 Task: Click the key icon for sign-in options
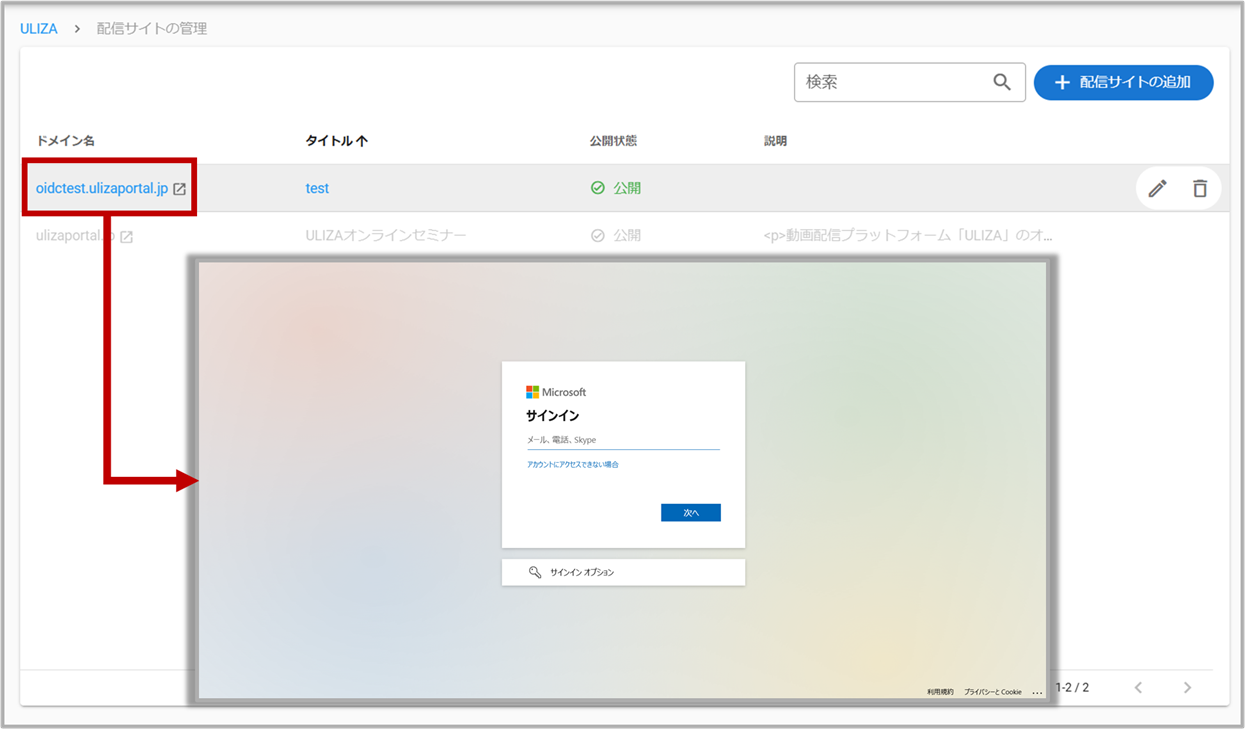535,573
